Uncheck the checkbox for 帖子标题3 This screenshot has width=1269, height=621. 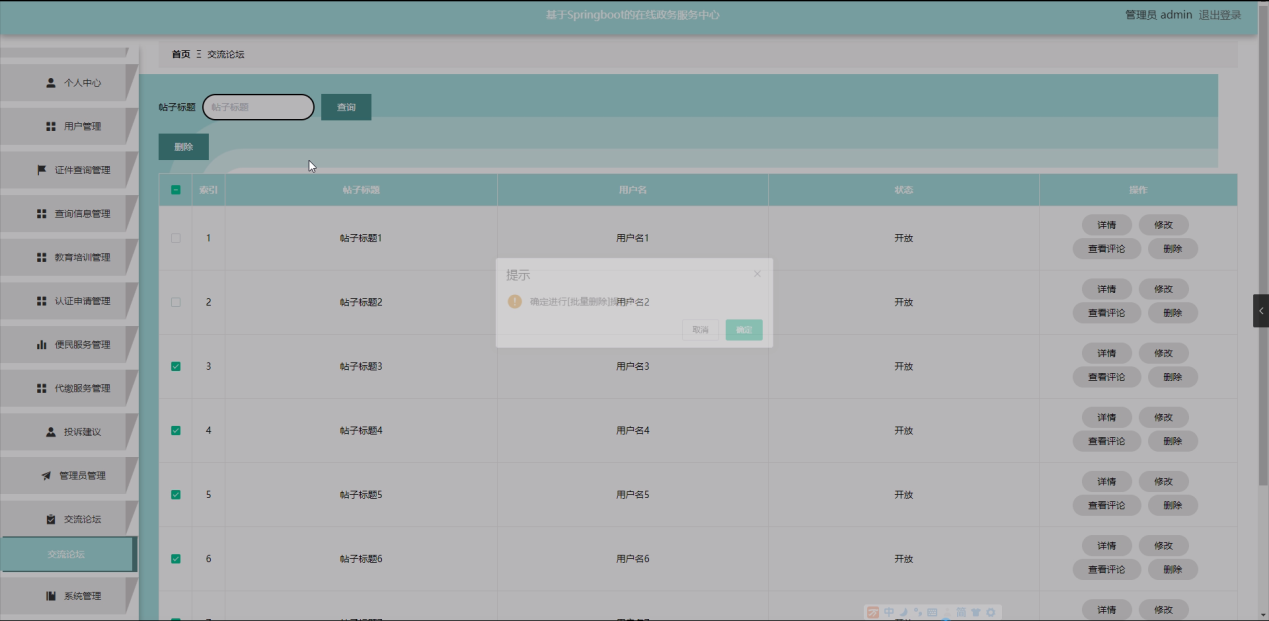point(174,366)
